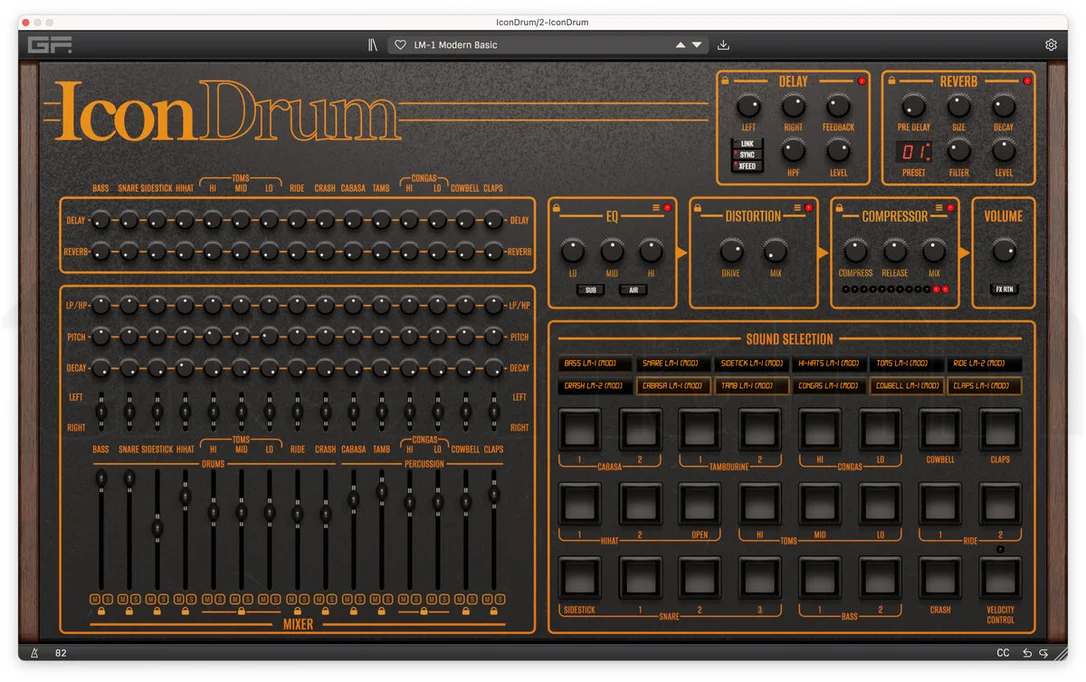
Task: Select the next preset with down arrow
Action: click(x=697, y=45)
